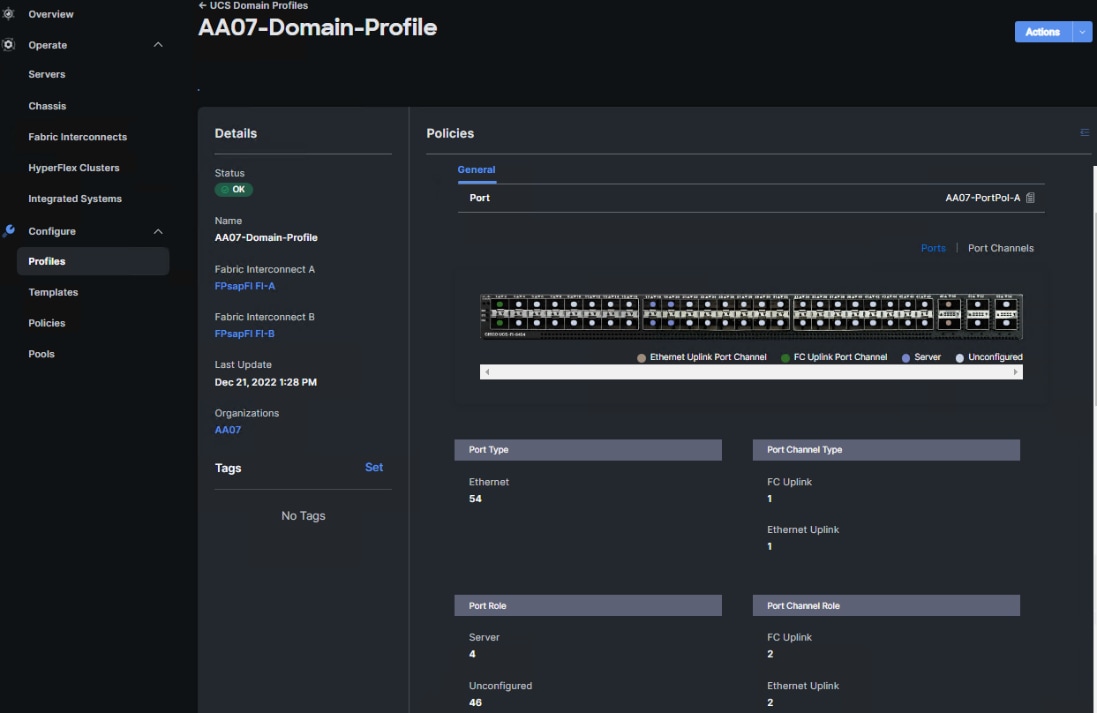The width and height of the screenshot is (1097, 713).
Task: Select Profiles in the sidebar
Action: point(93,261)
